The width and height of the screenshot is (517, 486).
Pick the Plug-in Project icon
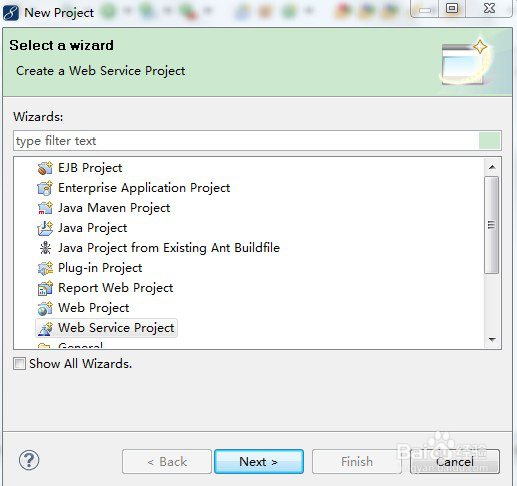[x=45, y=268]
